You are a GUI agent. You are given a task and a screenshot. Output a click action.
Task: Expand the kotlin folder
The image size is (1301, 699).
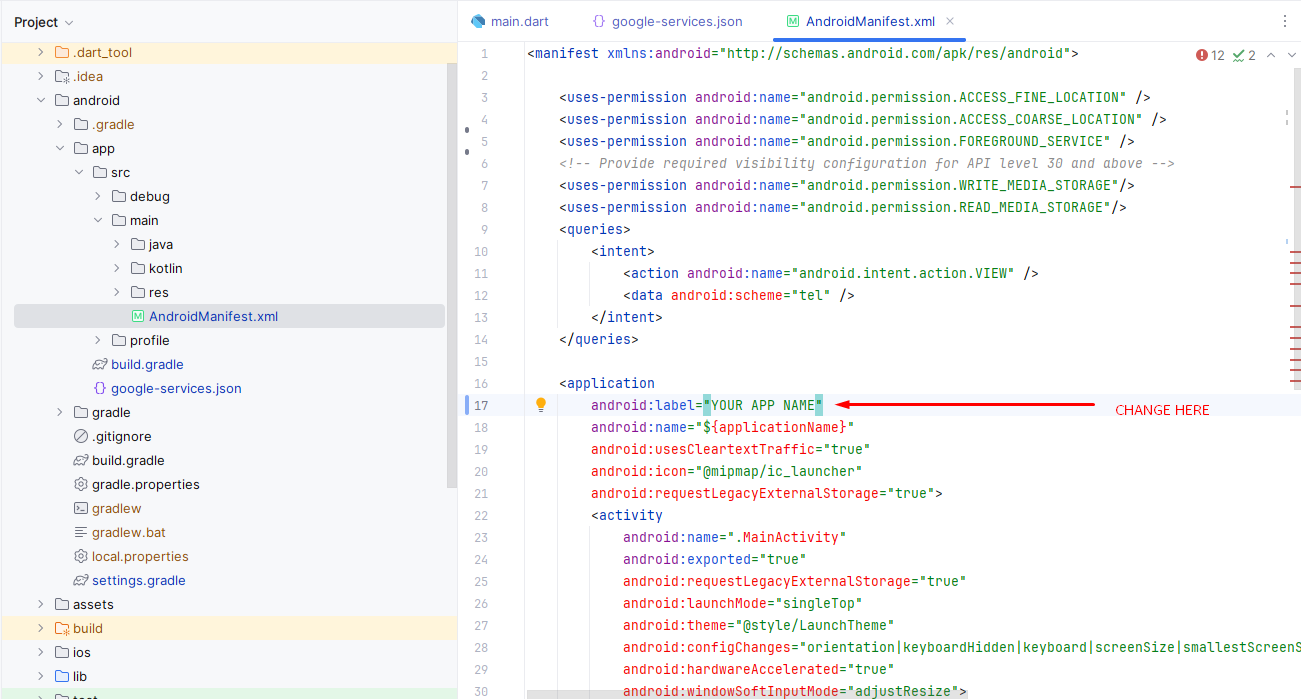pos(117,268)
